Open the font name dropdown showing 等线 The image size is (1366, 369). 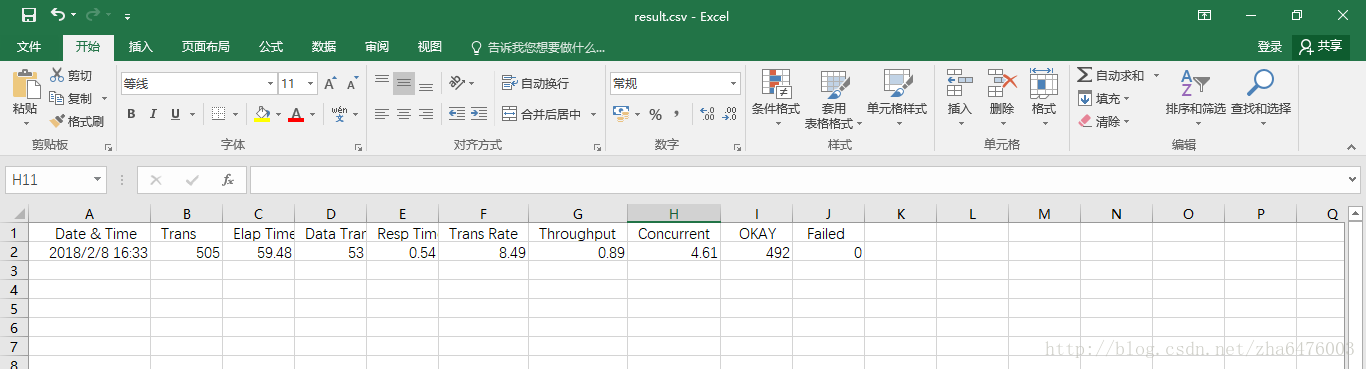pyautogui.click(x=270, y=84)
